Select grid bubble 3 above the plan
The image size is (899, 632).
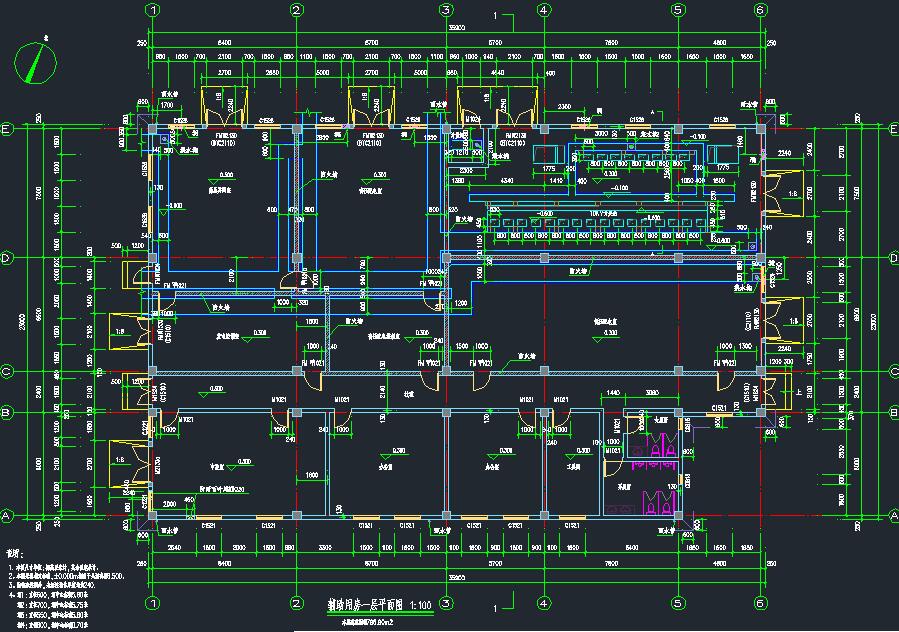pyautogui.click(x=446, y=10)
